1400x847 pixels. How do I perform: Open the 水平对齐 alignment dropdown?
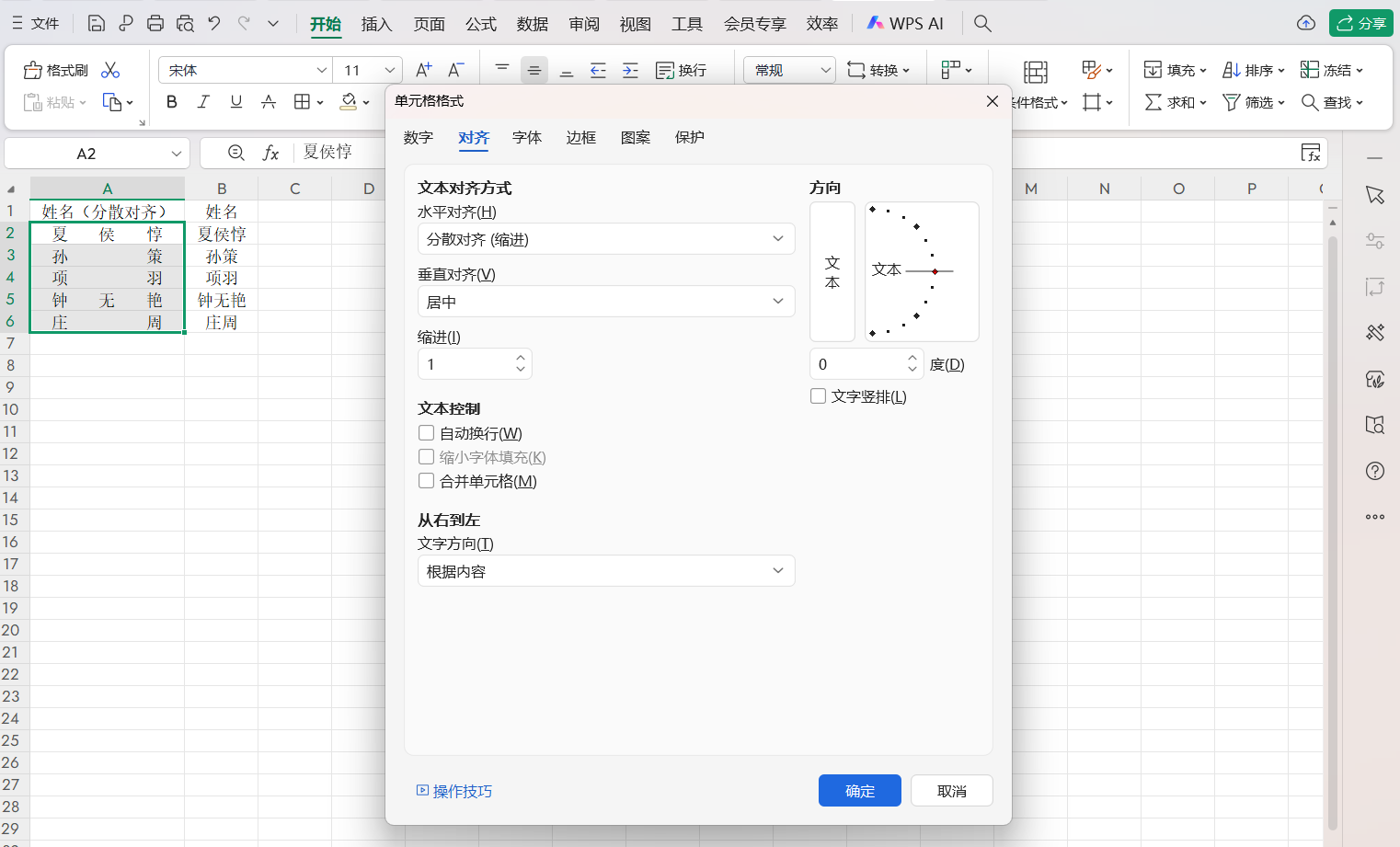pos(605,238)
